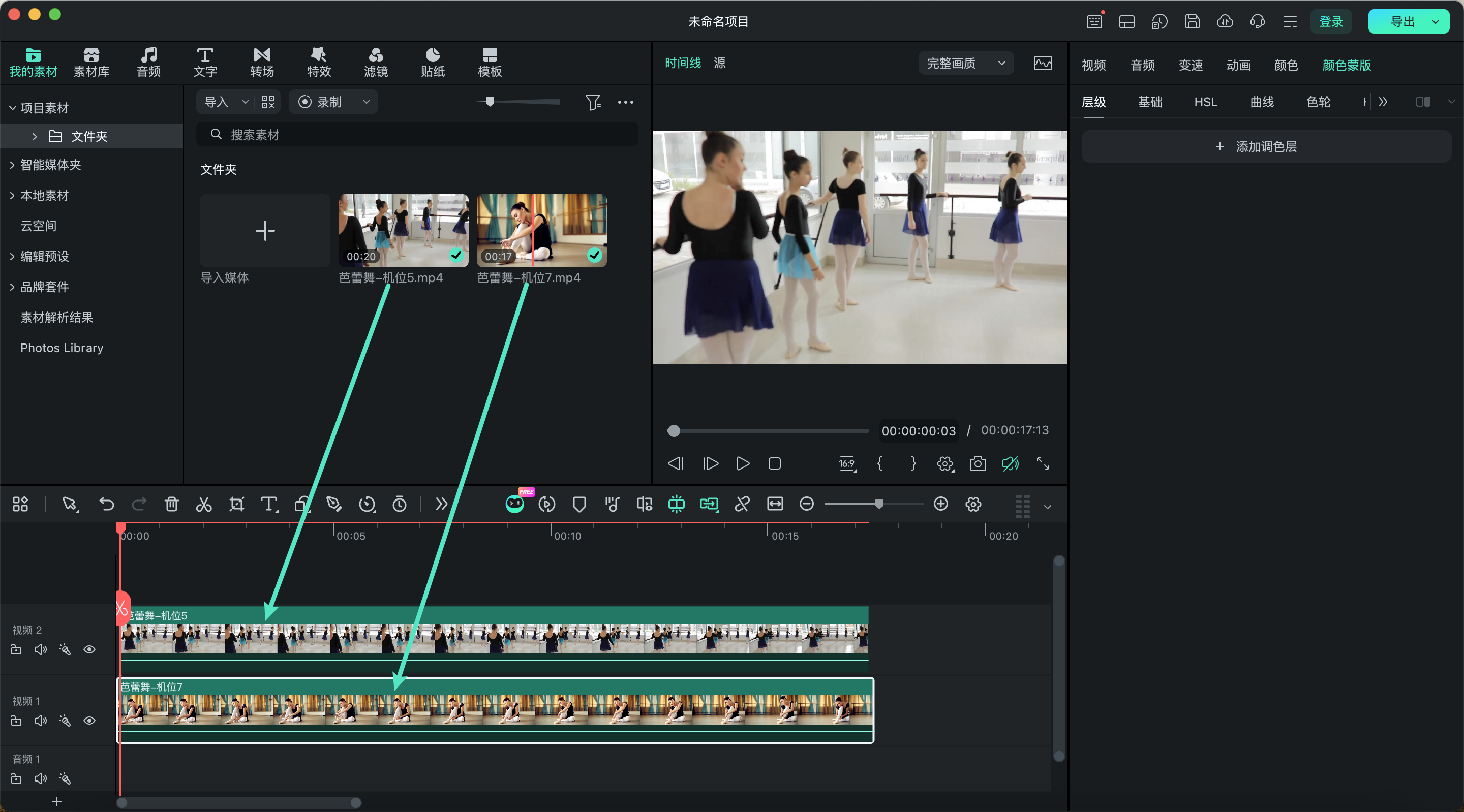Image resolution: width=1464 pixels, height=812 pixels.
Task: Open the filter and sort icon in the media panel
Action: 593,102
